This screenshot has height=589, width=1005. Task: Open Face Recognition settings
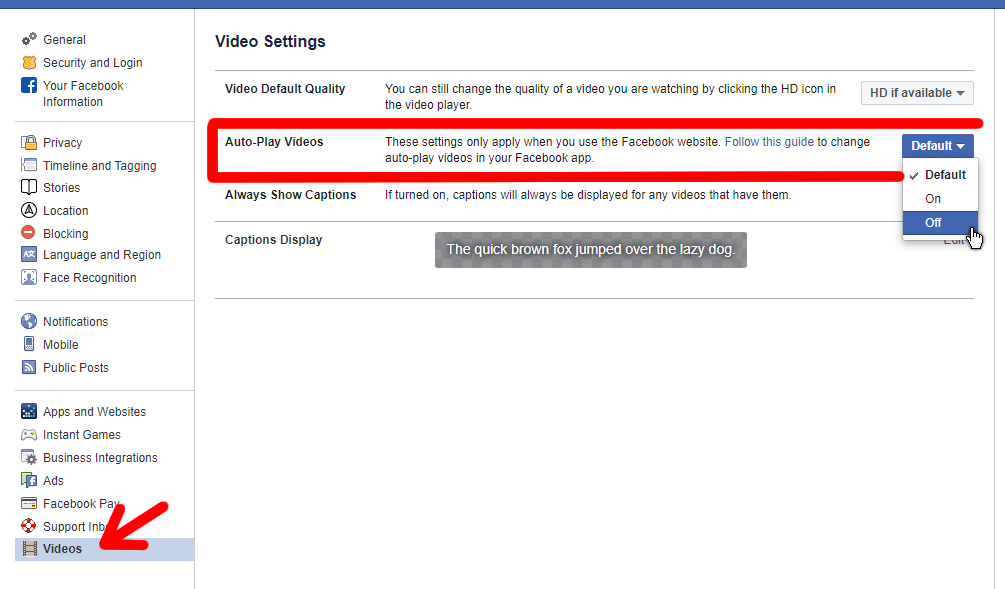[90, 278]
